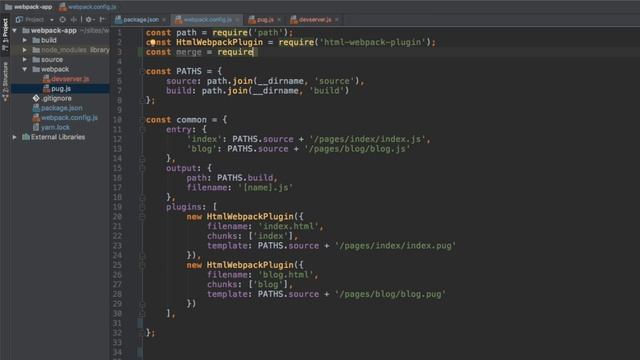The height and width of the screenshot is (360, 640).
Task: Fold the entry block at line 11
Action: [142, 129]
